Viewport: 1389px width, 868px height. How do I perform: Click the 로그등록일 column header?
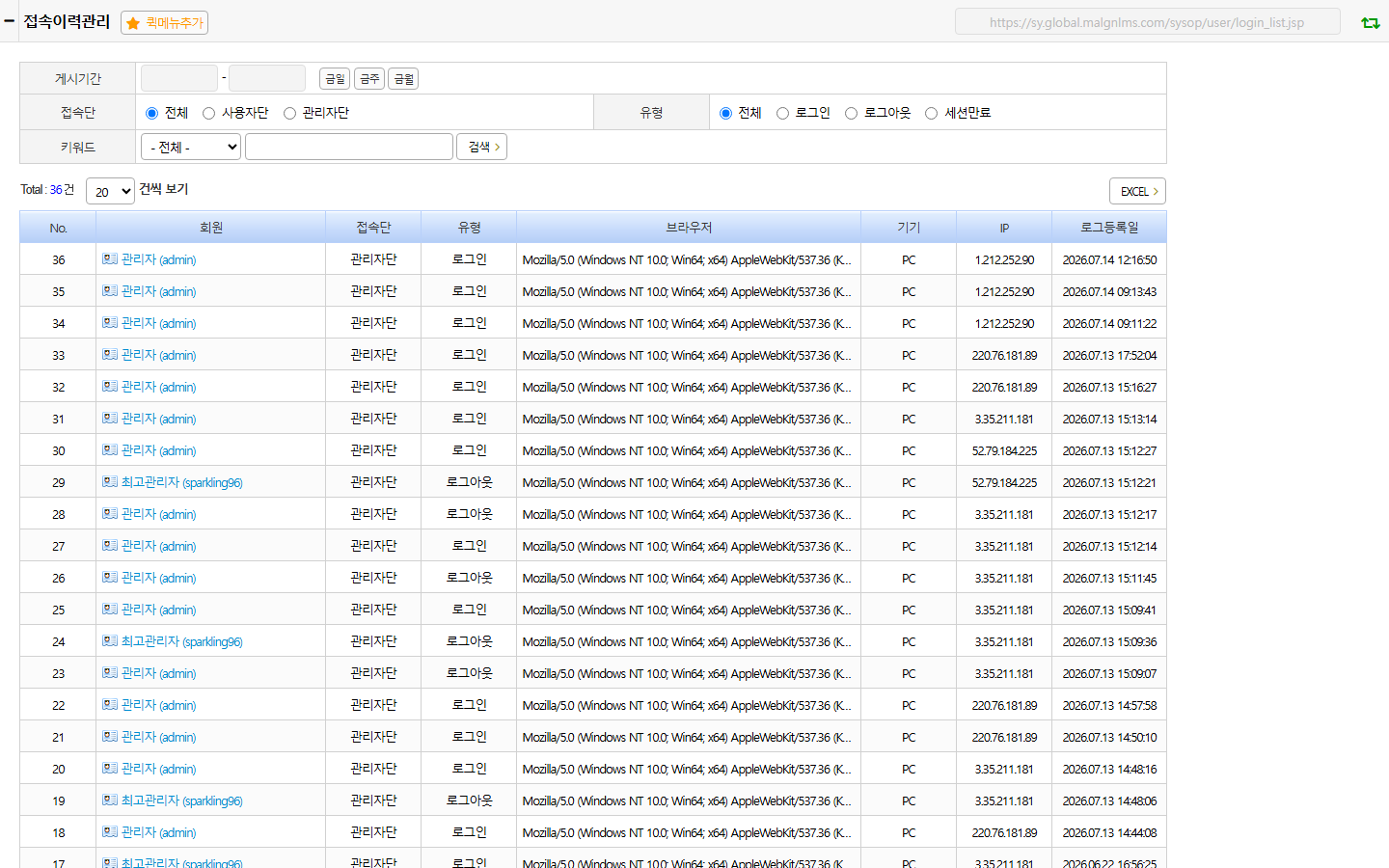[x=1109, y=228]
